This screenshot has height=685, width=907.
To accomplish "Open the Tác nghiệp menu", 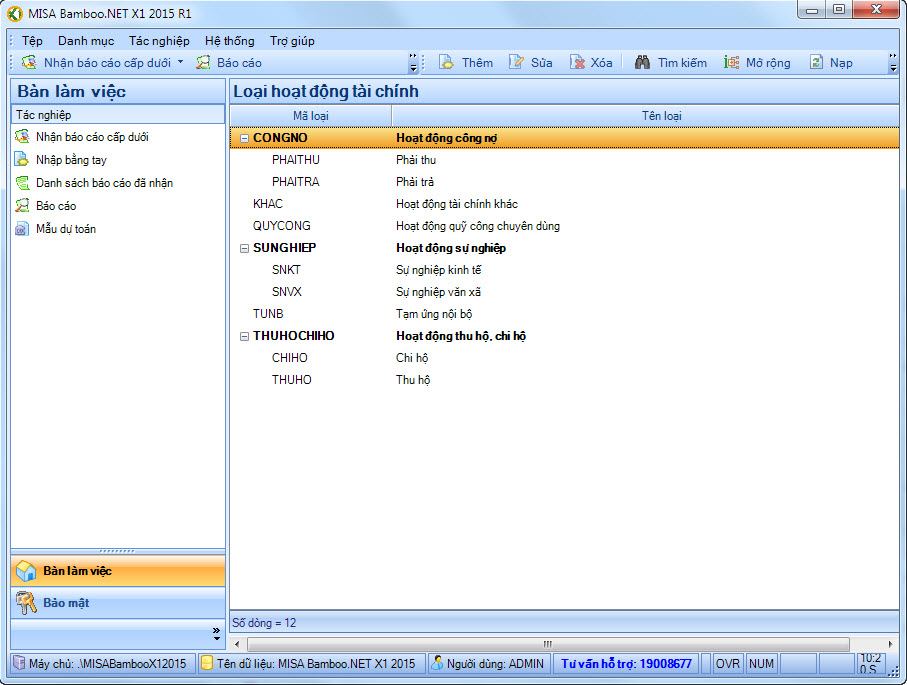I will (x=159, y=40).
